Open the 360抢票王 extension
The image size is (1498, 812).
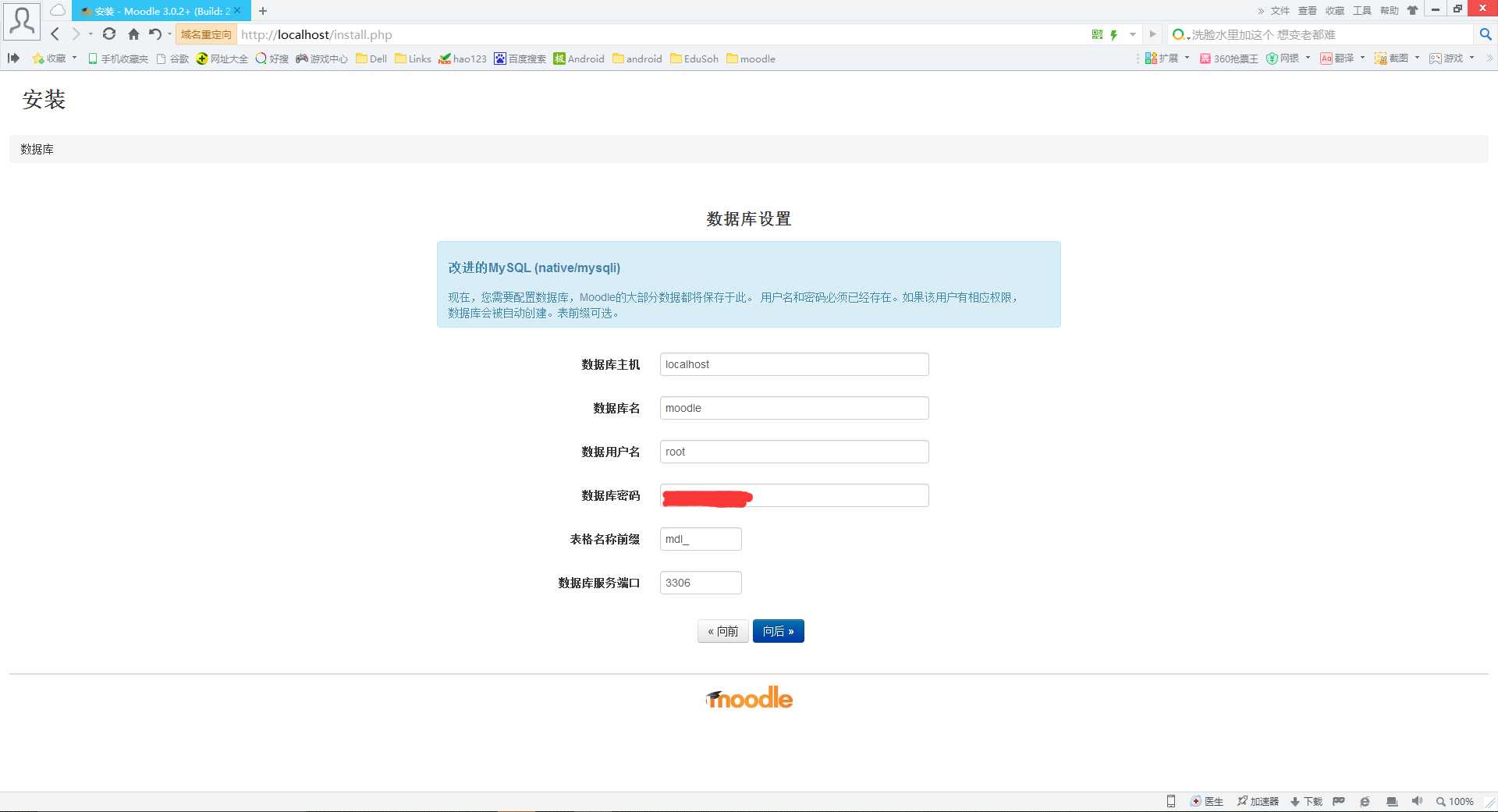pyautogui.click(x=1229, y=59)
